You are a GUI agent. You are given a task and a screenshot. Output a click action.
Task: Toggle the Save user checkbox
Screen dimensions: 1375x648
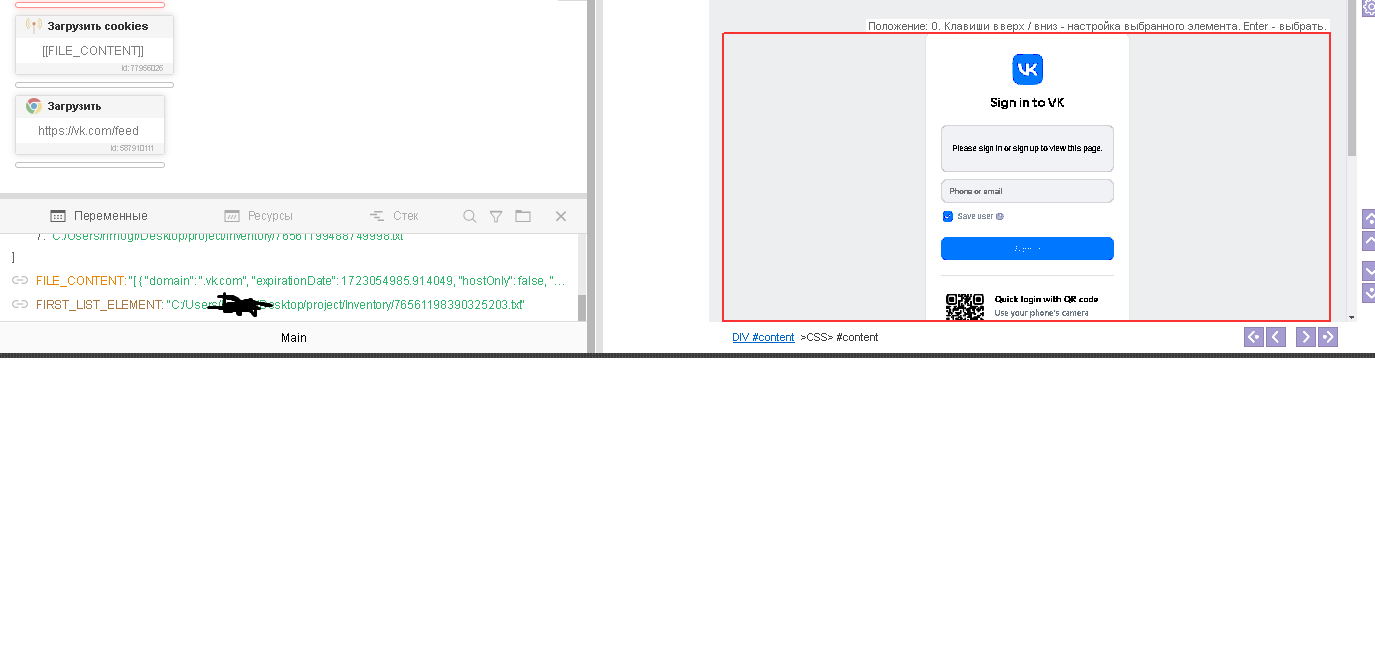pyautogui.click(x=948, y=216)
